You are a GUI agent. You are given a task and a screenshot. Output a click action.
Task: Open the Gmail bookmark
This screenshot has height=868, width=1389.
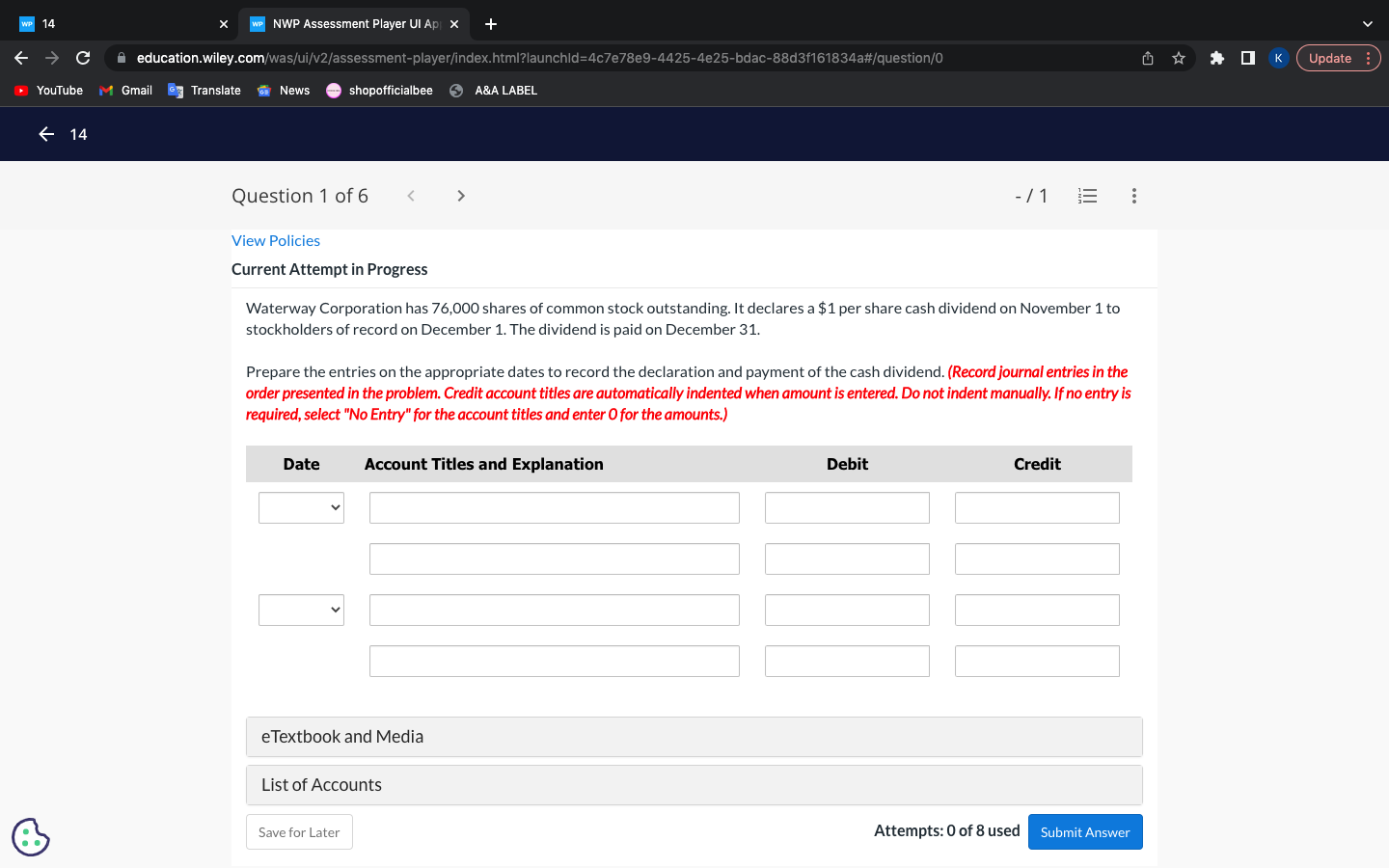click(125, 90)
